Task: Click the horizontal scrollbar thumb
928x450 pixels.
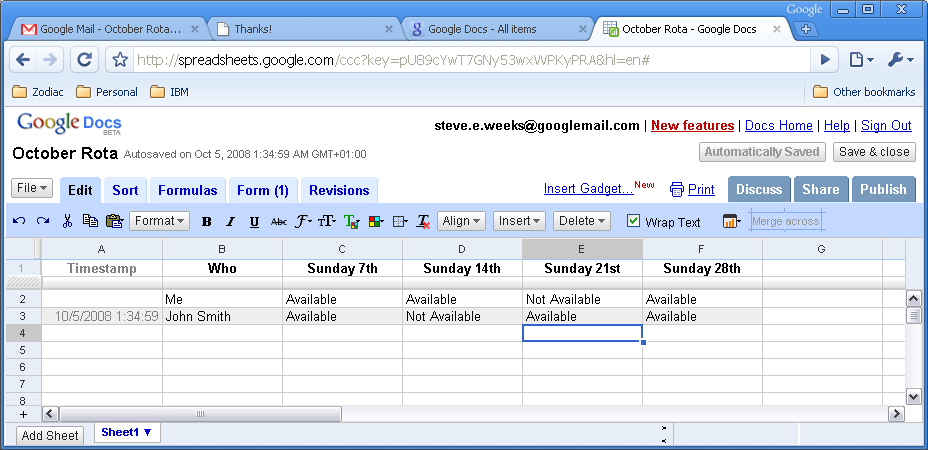Action: tap(200, 414)
